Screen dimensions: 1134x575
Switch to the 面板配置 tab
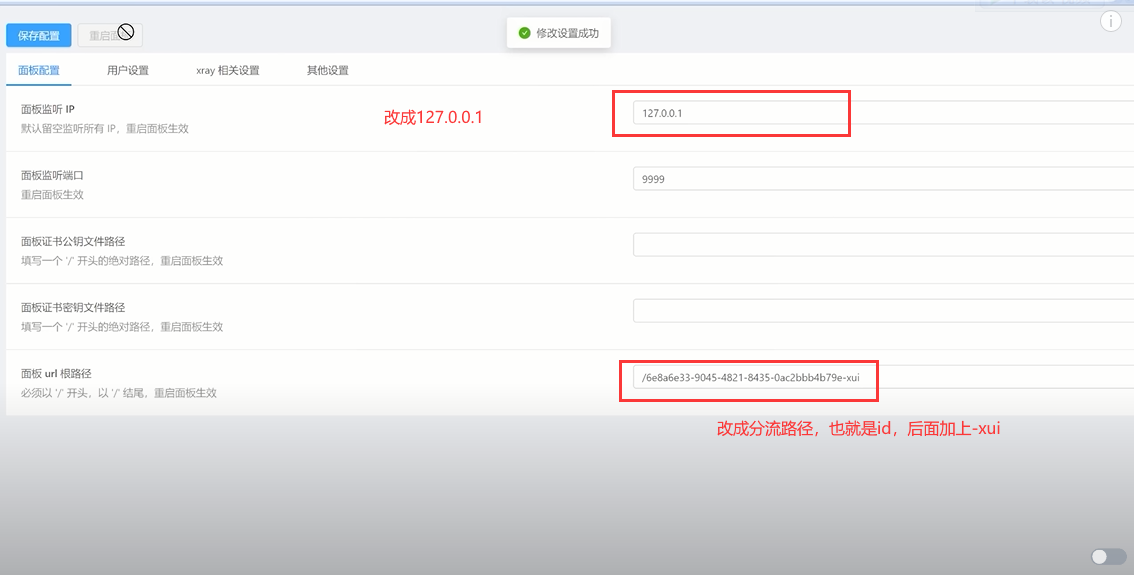39,70
